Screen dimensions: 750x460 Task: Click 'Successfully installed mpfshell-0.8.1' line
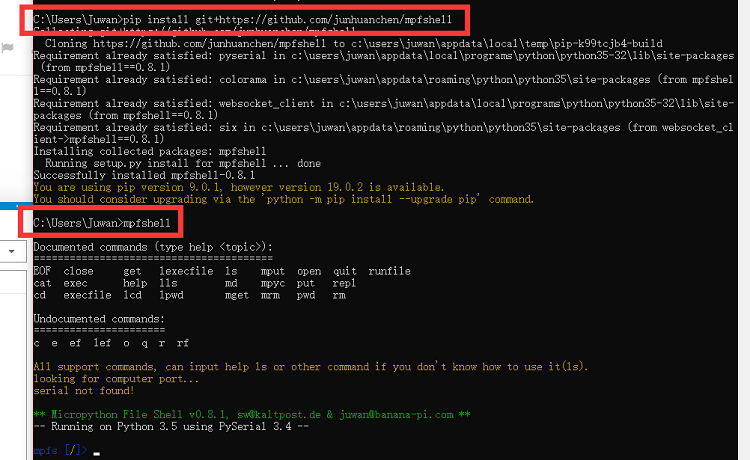tap(144, 175)
